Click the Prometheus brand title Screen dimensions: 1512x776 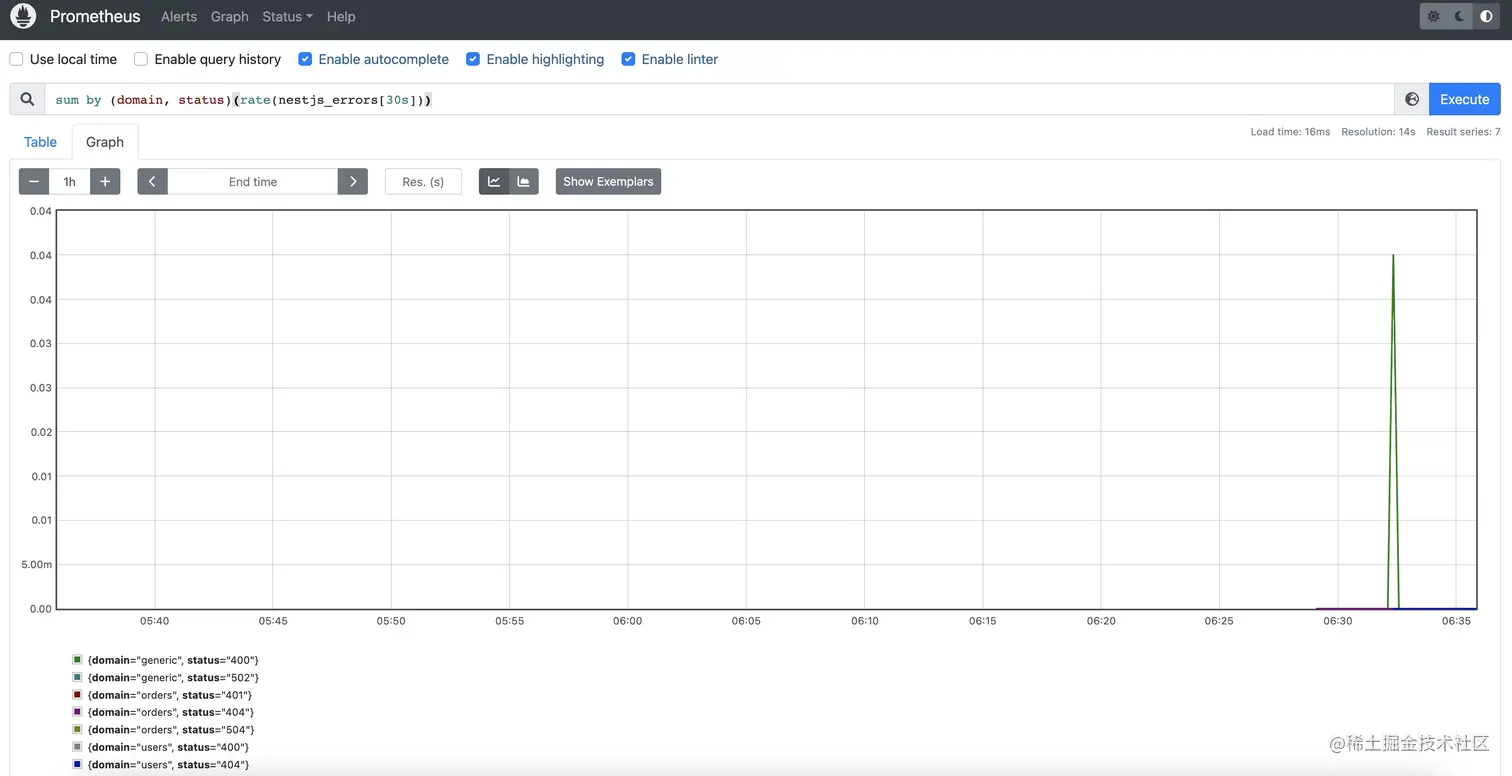click(95, 16)
